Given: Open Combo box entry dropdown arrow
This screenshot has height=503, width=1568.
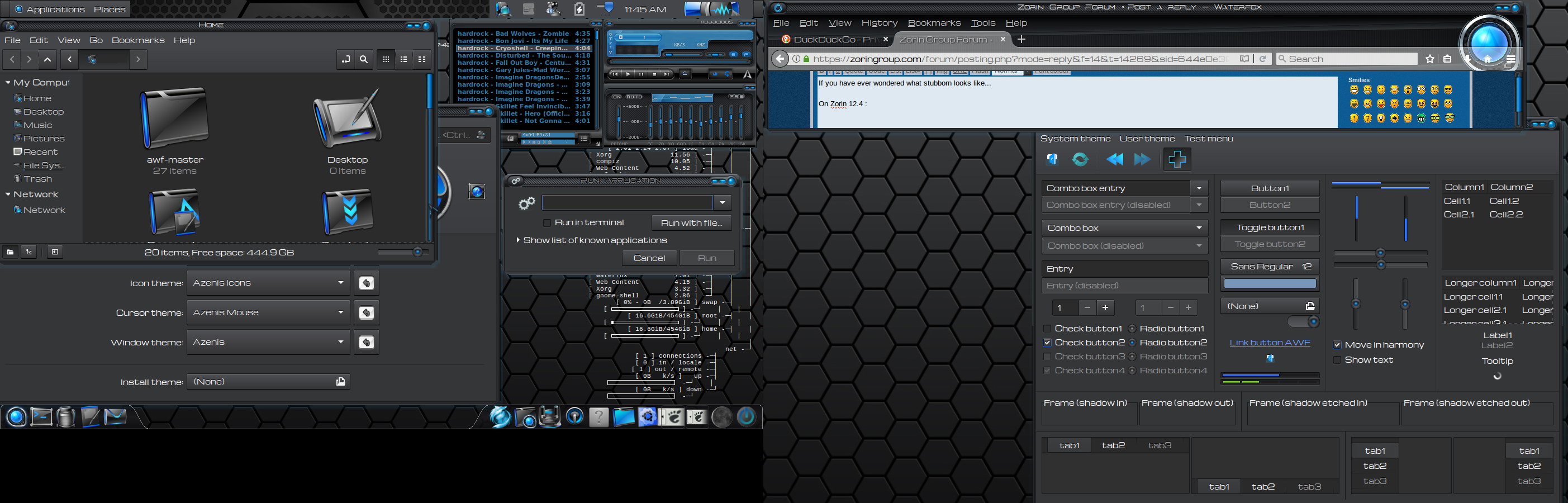Looking at the screenshot, I should point(1199,188).
